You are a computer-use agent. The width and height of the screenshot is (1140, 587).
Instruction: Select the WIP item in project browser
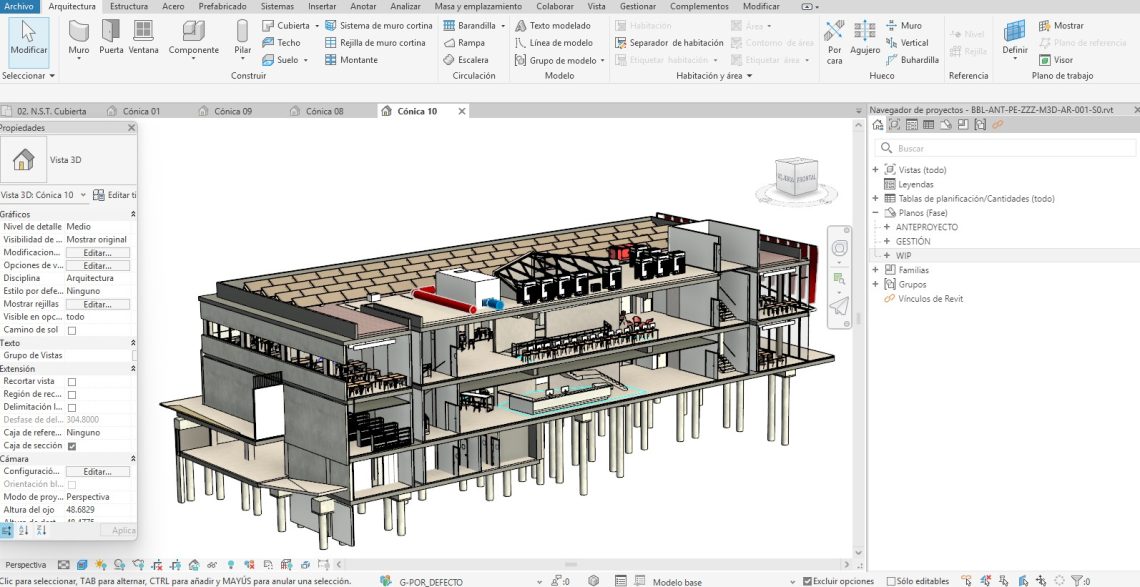click(903, 256)
